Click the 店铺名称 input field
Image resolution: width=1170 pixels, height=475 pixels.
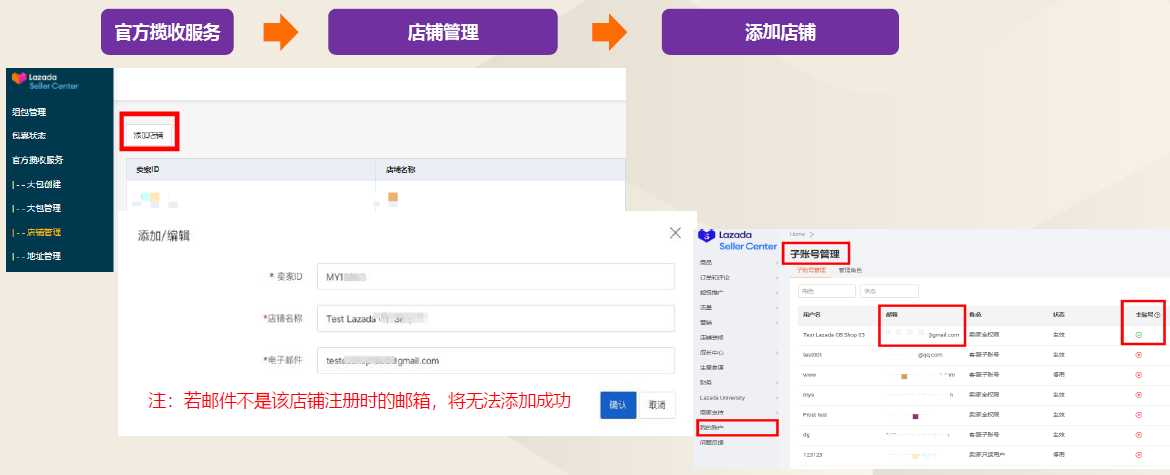(x=495, y=318)
